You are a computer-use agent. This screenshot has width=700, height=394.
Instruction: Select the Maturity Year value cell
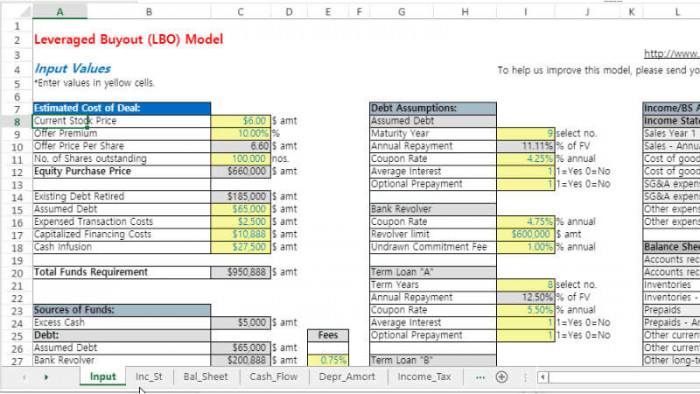525,133
